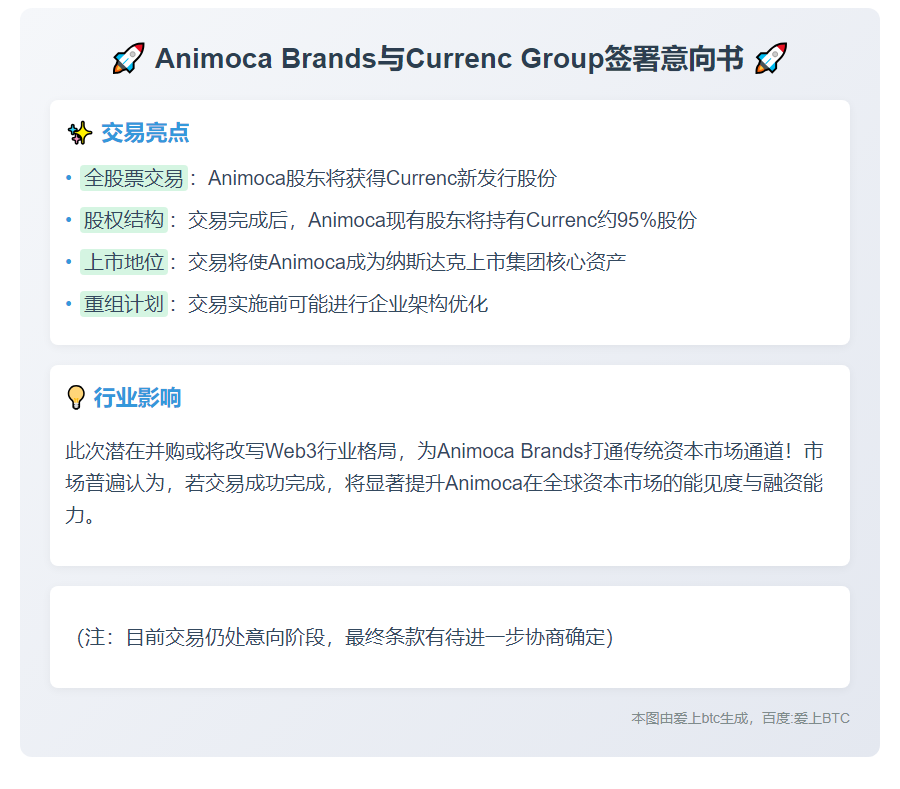The height and width of the screenshot is (789, 900).
Task: Click the bullet dot beside 全股票交易
Action: (66, 178)
